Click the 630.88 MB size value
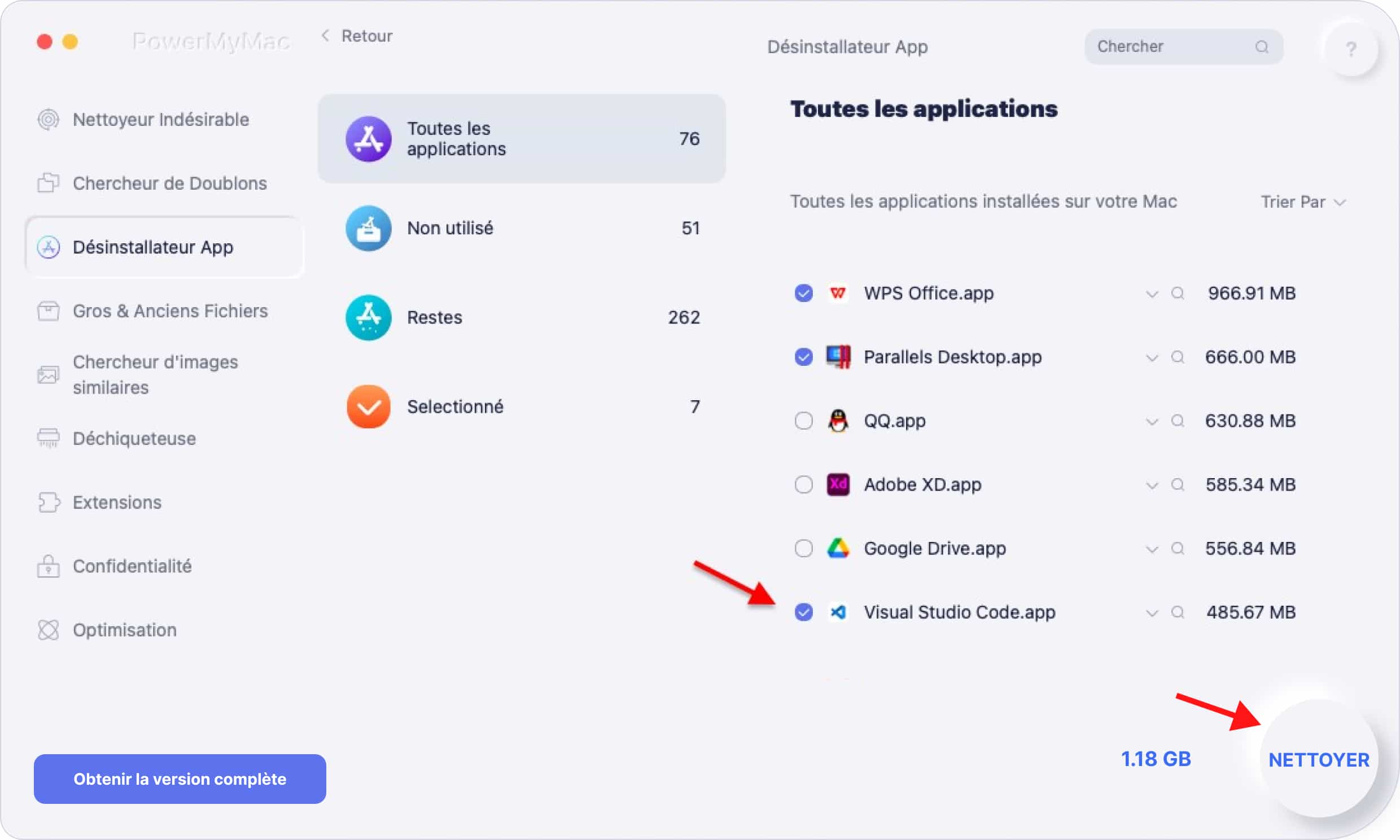1400x840 pixels. click(1250, 421)
